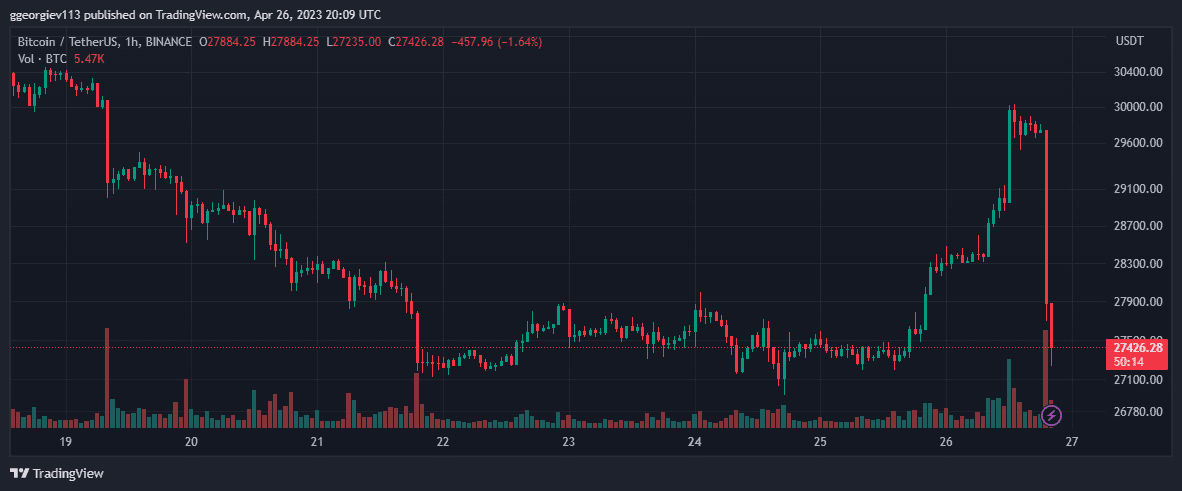The width and height of the screenshot is (1182, 491).
Task: Click the open value O27884.25
Action: pyautogui.click(x=227, y=42)
